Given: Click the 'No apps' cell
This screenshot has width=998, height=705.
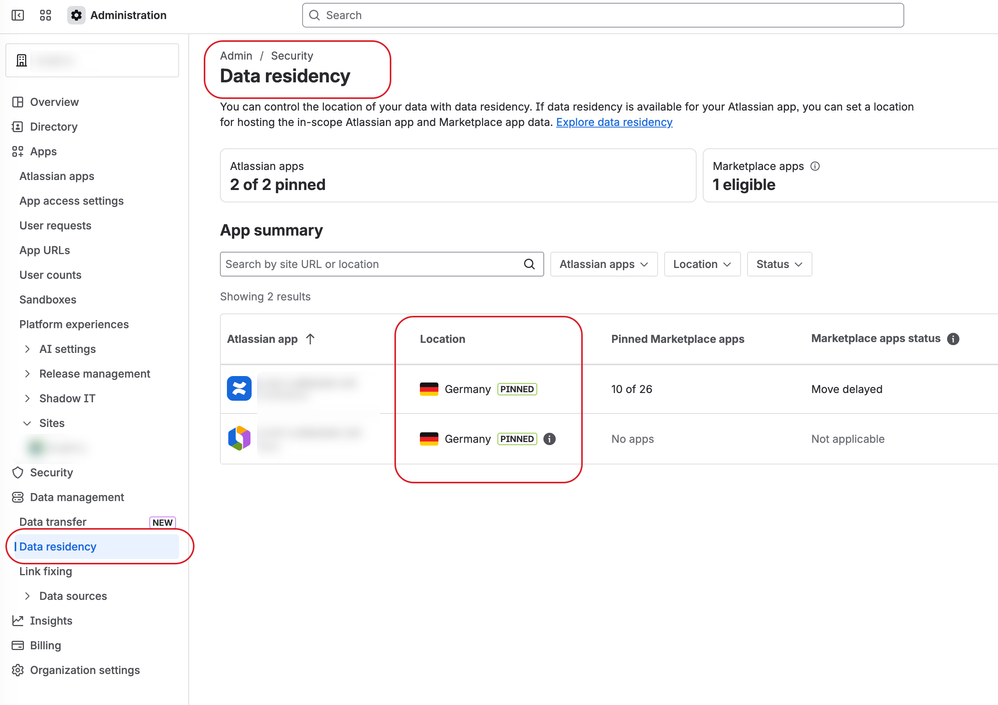Looking at the screenshot, I should 633,439.
